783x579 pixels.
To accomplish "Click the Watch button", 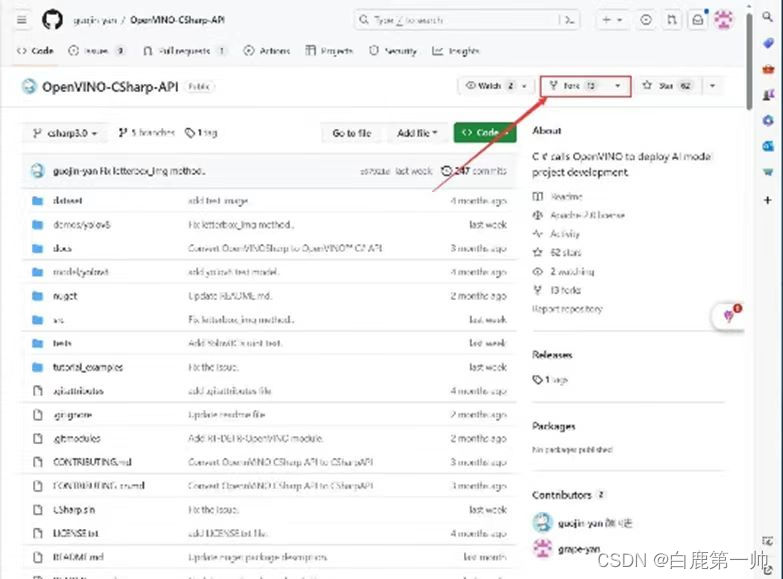I will tap(489, 86).
